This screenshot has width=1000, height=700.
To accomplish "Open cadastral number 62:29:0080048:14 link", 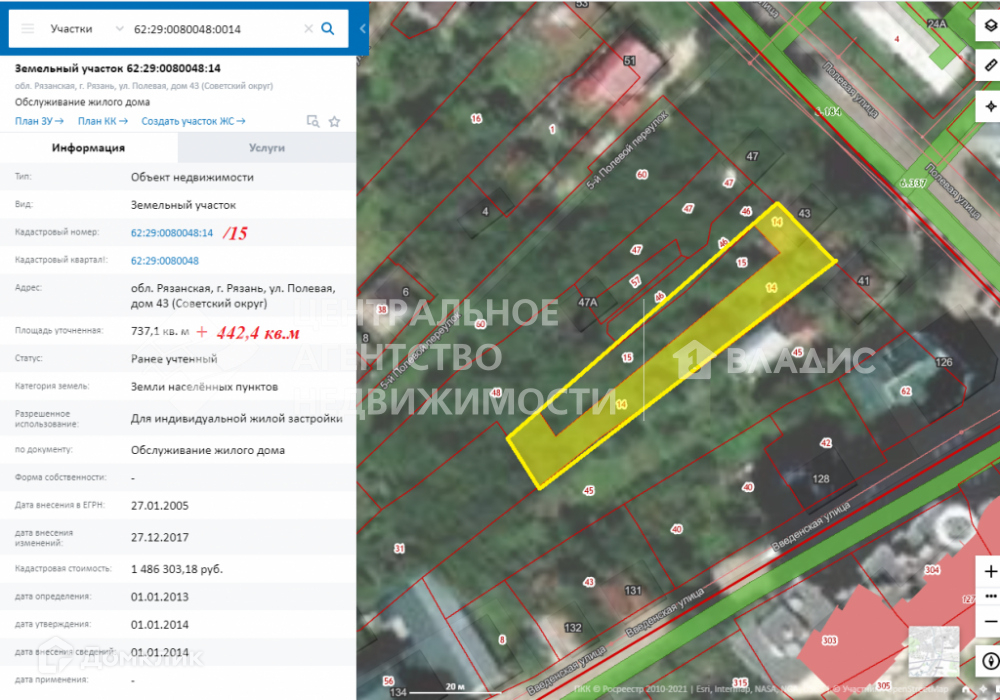I will coord(172,233).
